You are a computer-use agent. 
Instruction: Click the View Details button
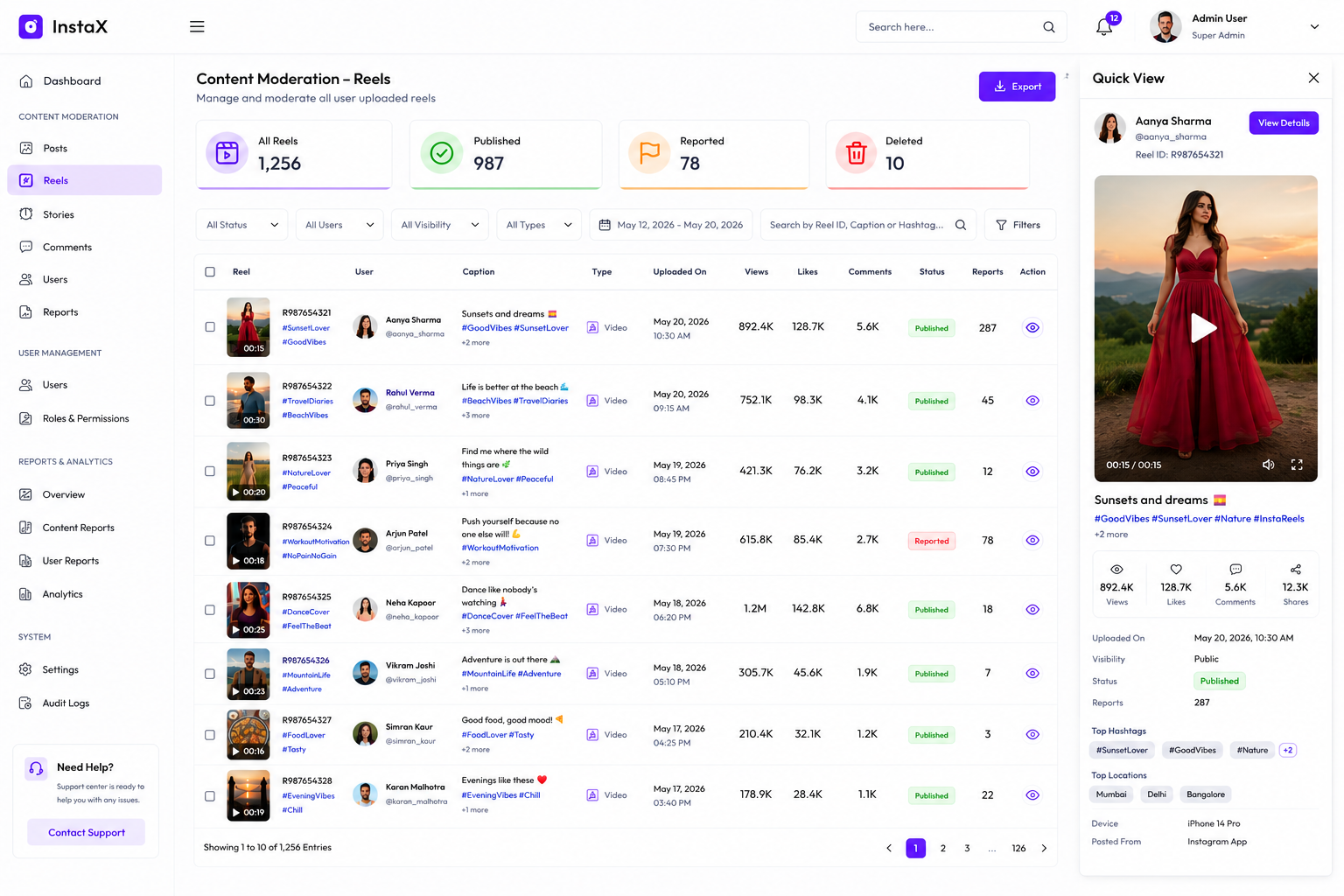coord(1284,122)
